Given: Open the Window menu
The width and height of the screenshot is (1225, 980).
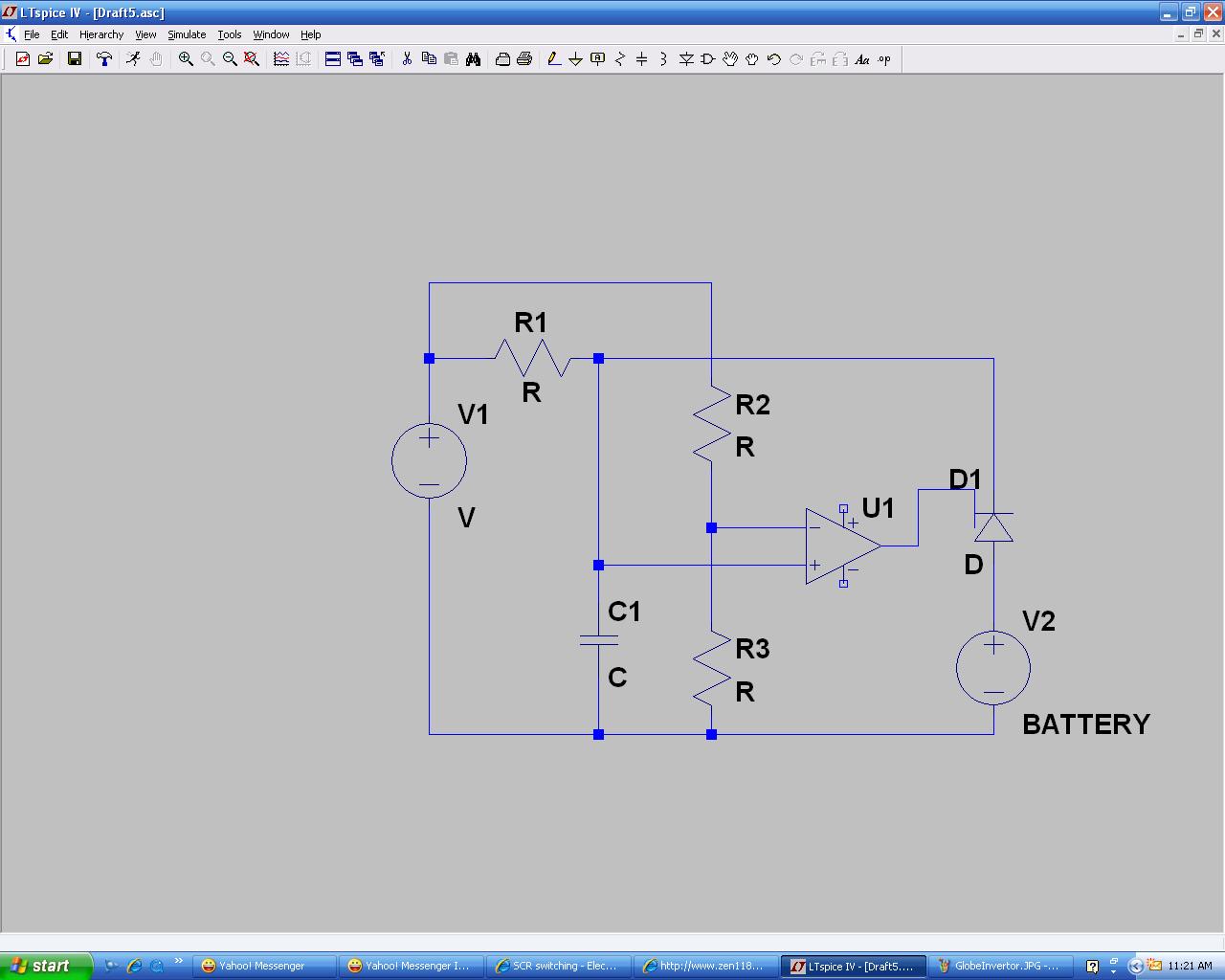Looking at the screenshot, I should 271,34.
